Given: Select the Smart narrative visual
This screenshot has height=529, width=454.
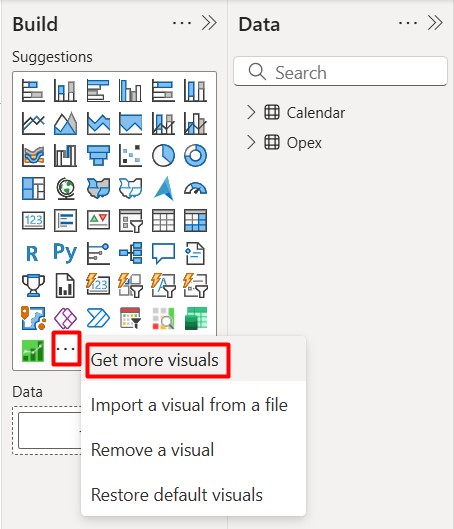Looking at the screenshot, I should tap(196, 253).
